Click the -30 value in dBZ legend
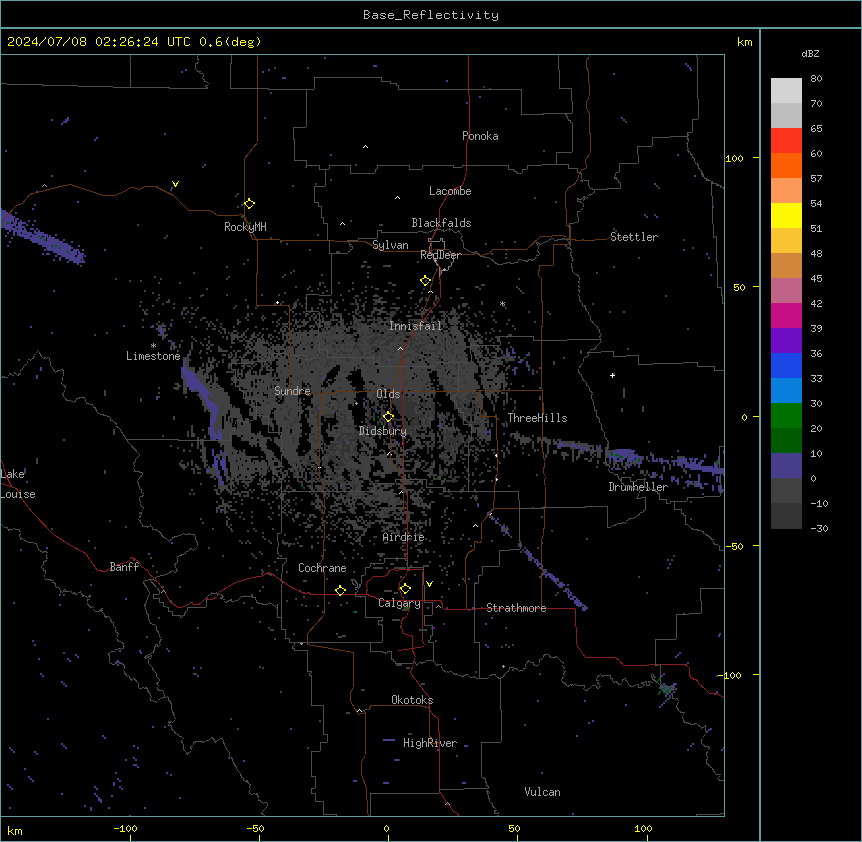Viewport: 862px width, 842px height. (x=819, y=528)
